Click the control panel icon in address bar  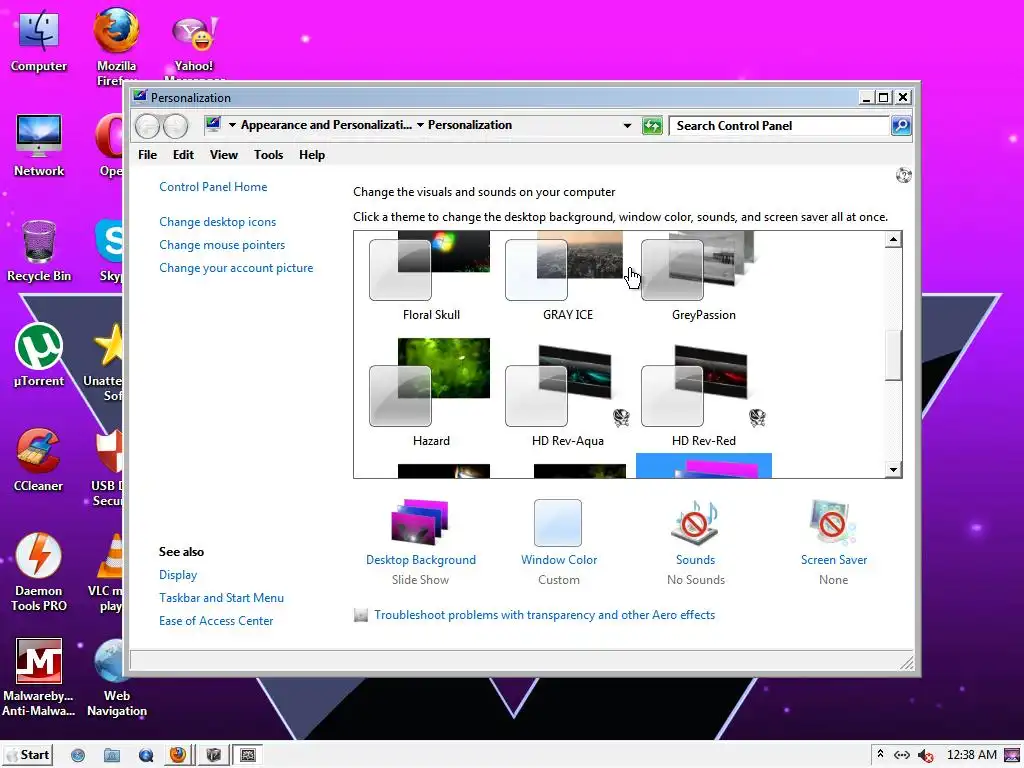coord(213,124)
